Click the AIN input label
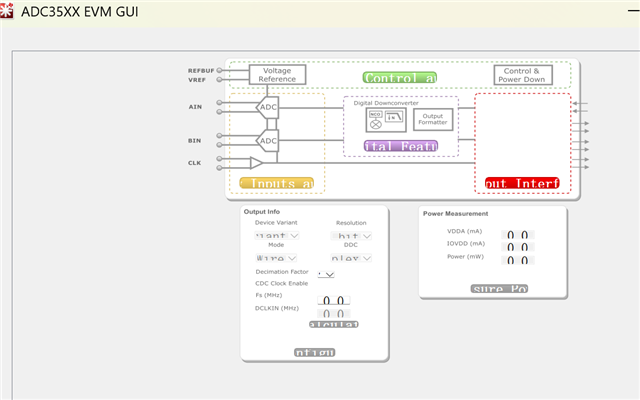640x400 pixels. click(195, 107)
